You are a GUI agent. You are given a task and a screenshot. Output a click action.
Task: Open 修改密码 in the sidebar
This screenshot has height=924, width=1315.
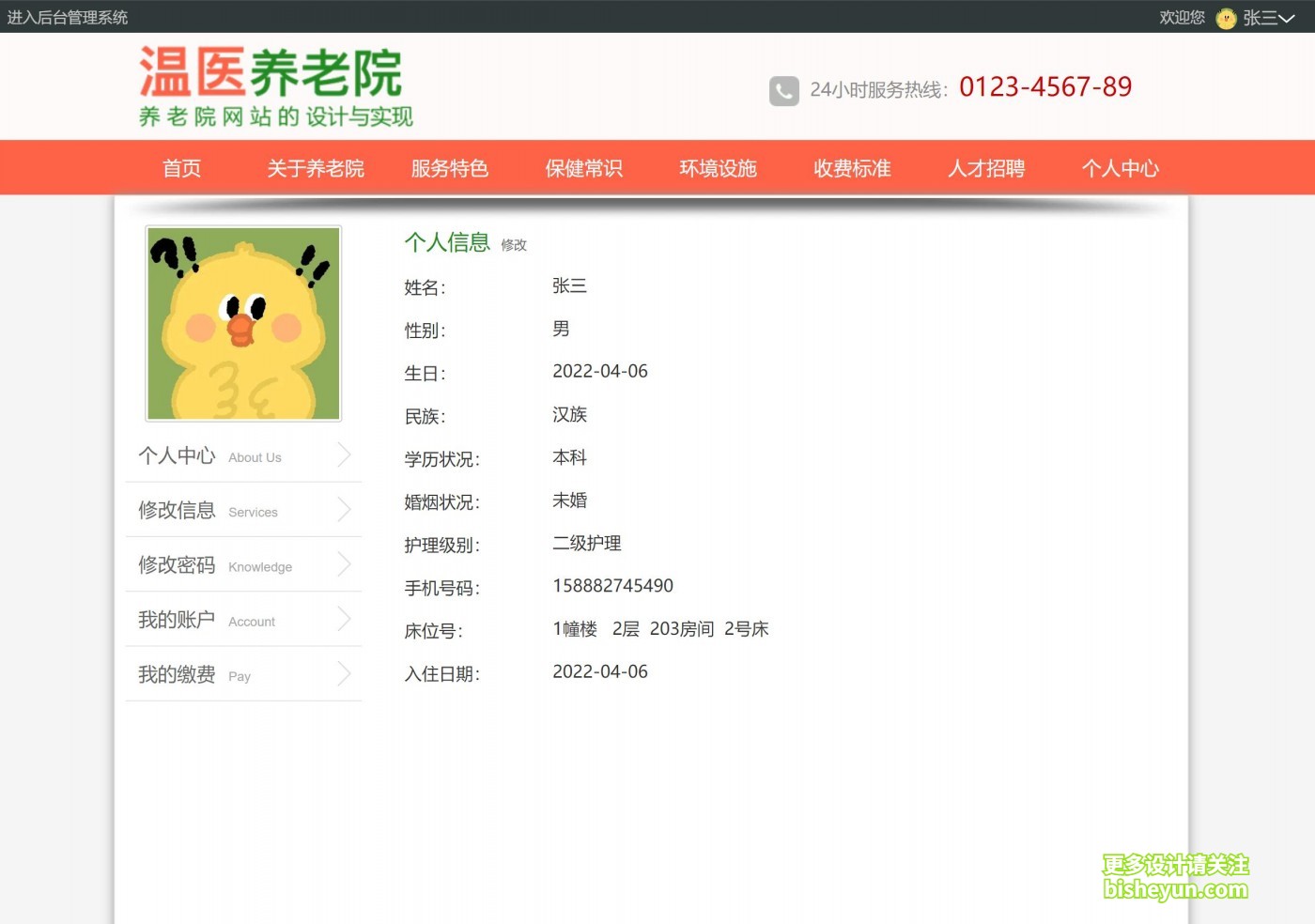pos(178,564)
